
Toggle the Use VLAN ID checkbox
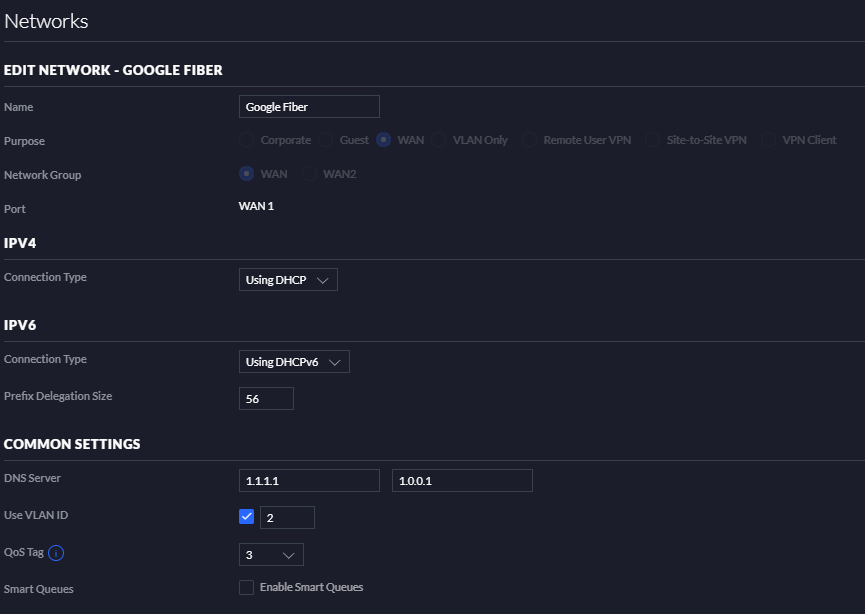click(x=247, y=517)
